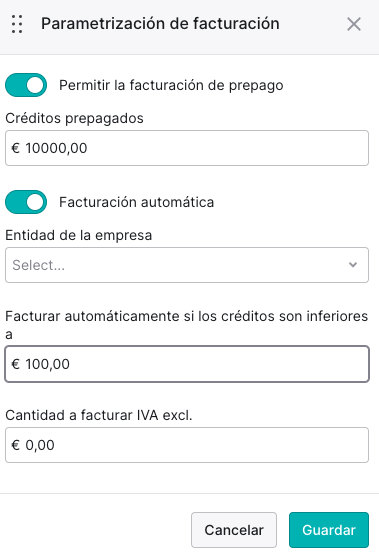379x559 pixels.
Task: Expand the Select... dropdown chevron arrow
Action: pos(353,265)
